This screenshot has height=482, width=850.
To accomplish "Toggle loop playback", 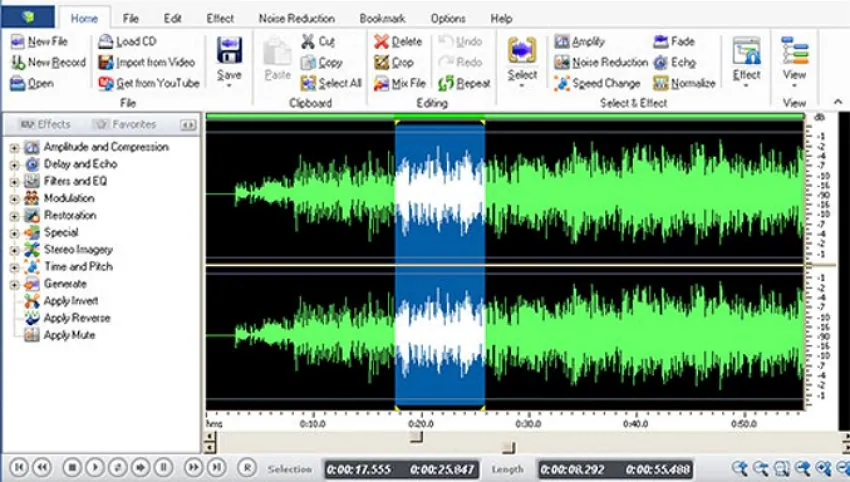I will click(x=118, y=467).
